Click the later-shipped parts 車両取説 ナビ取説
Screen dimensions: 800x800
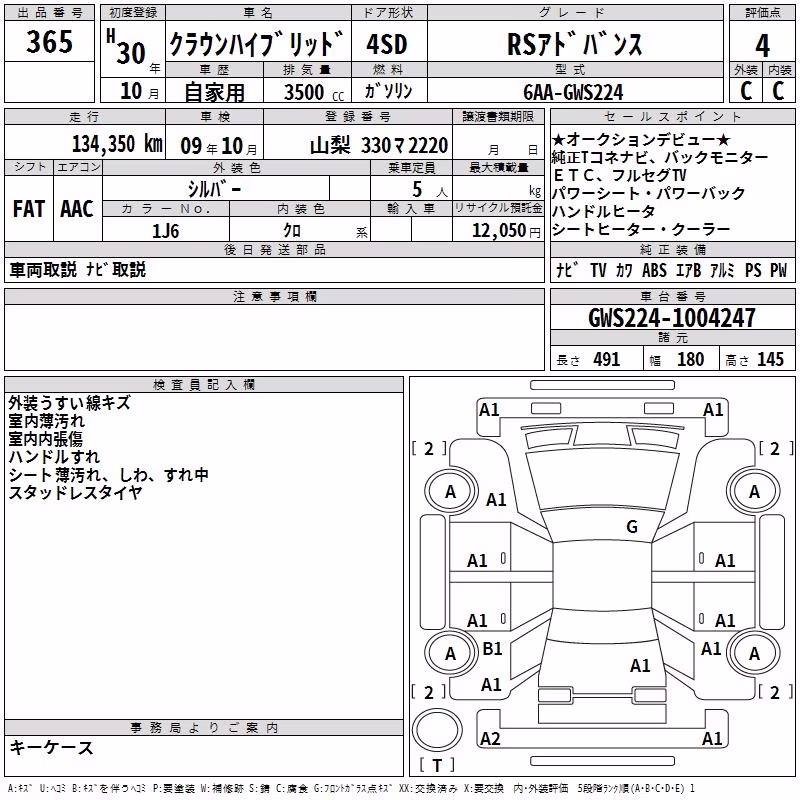(78, 269)
